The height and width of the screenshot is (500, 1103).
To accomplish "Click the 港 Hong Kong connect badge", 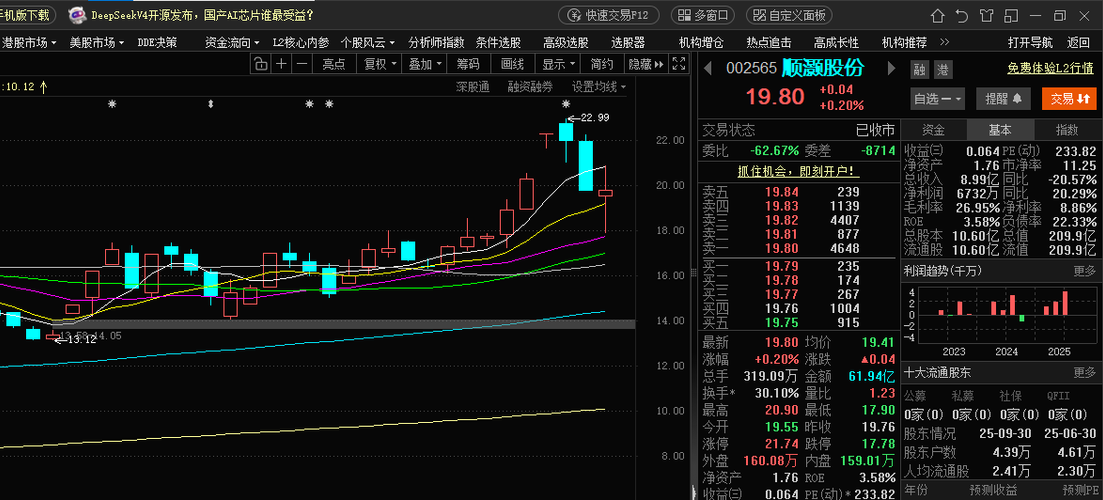I will (x=942, y=70).
